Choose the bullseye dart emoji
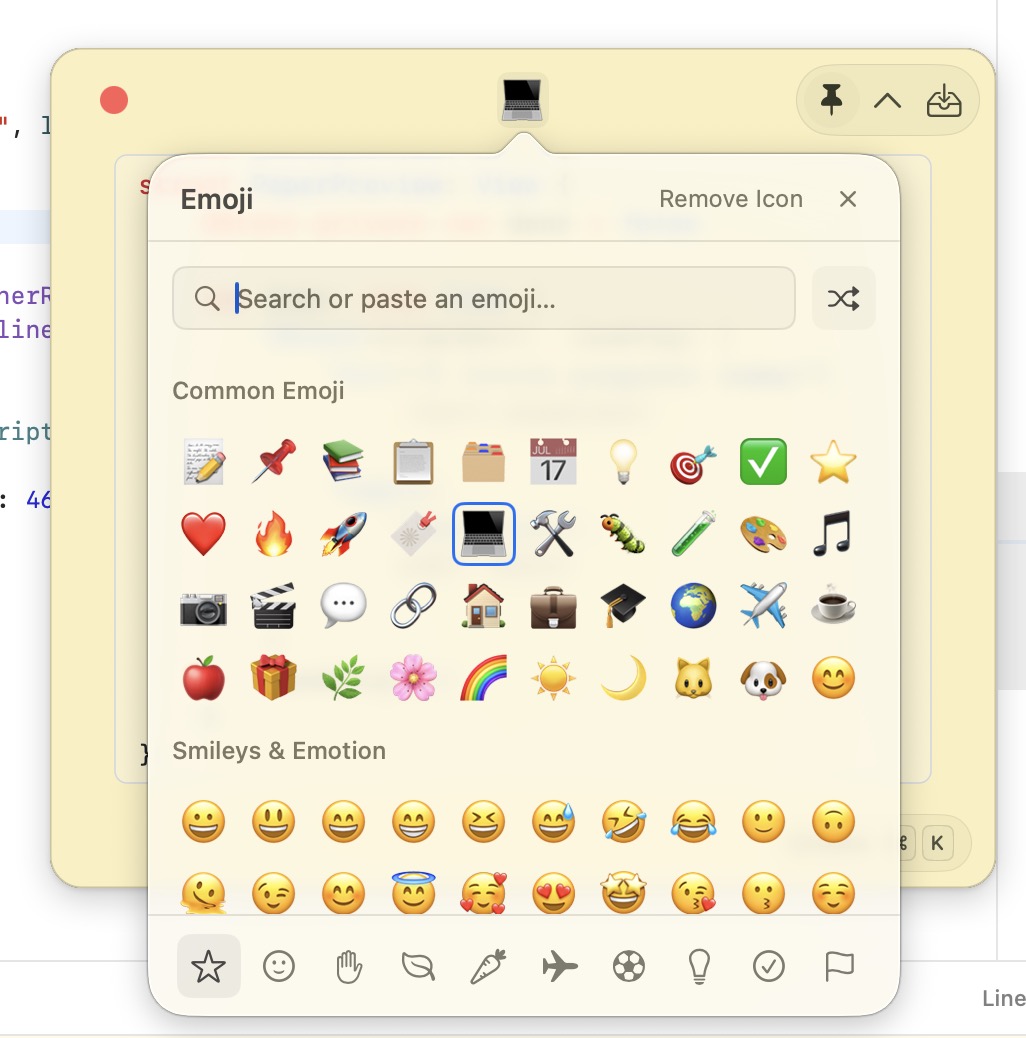 pyautogui.click(x=693, y=461)
